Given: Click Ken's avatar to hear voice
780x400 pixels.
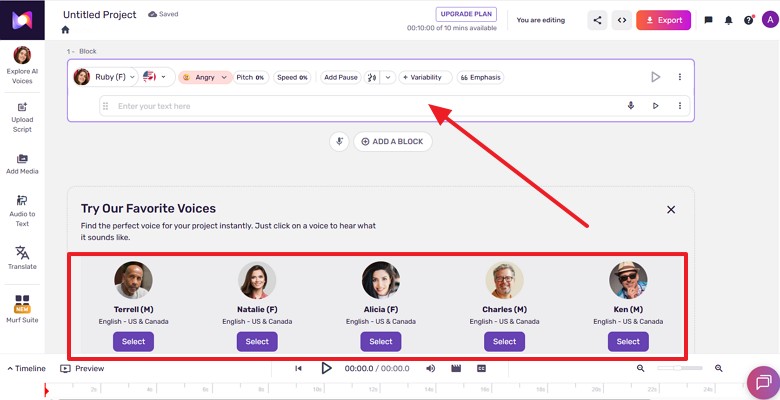Looking at the screenshot, I should 628,280.
